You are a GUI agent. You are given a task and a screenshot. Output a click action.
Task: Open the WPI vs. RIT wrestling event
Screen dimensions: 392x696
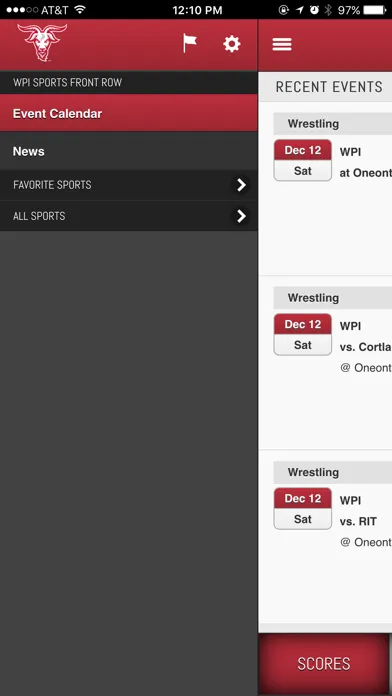(x=325, y=537)
